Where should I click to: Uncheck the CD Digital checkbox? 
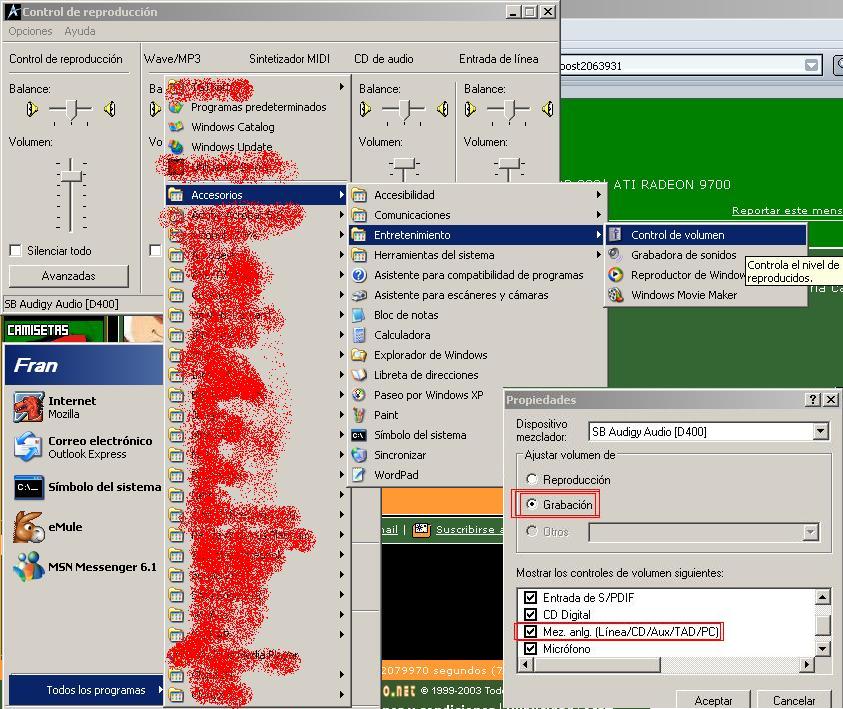click(531, 614)
